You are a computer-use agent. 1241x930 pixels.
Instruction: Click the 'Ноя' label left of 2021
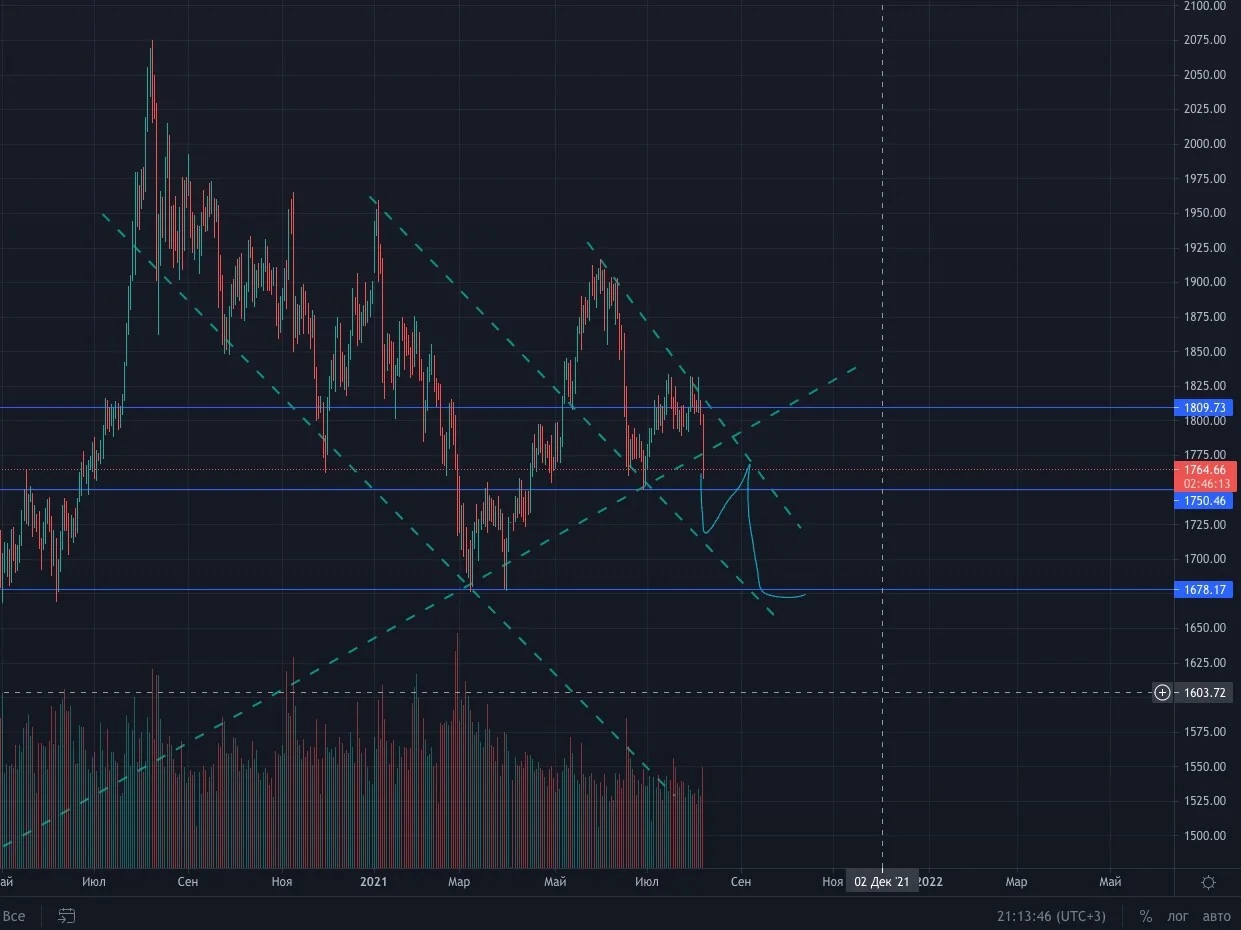[x=282, y=882]
